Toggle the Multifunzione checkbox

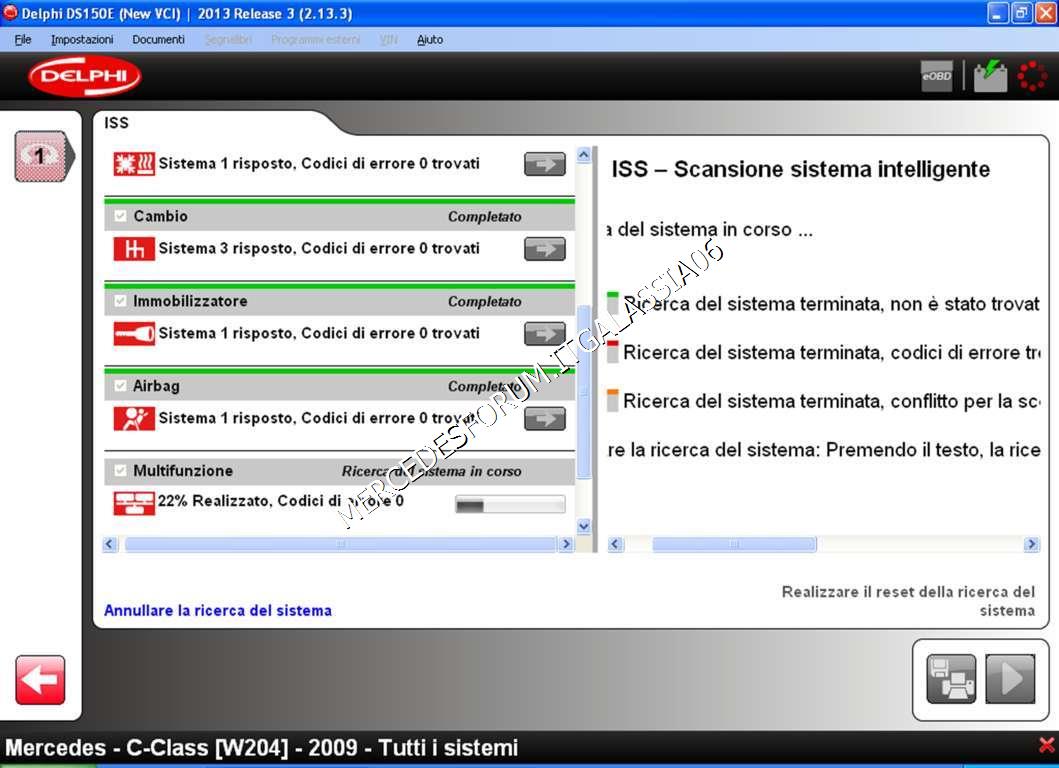coord(120,471)
